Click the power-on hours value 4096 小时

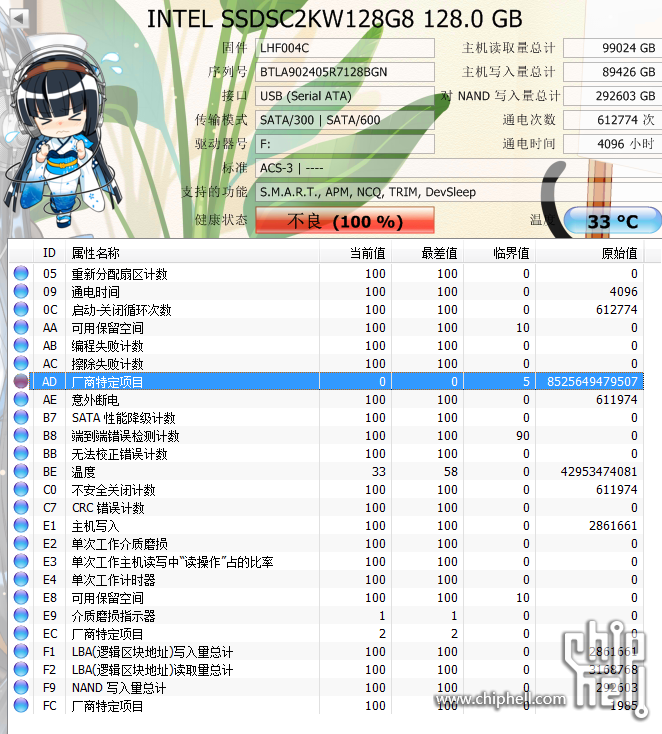pos(612,144)
